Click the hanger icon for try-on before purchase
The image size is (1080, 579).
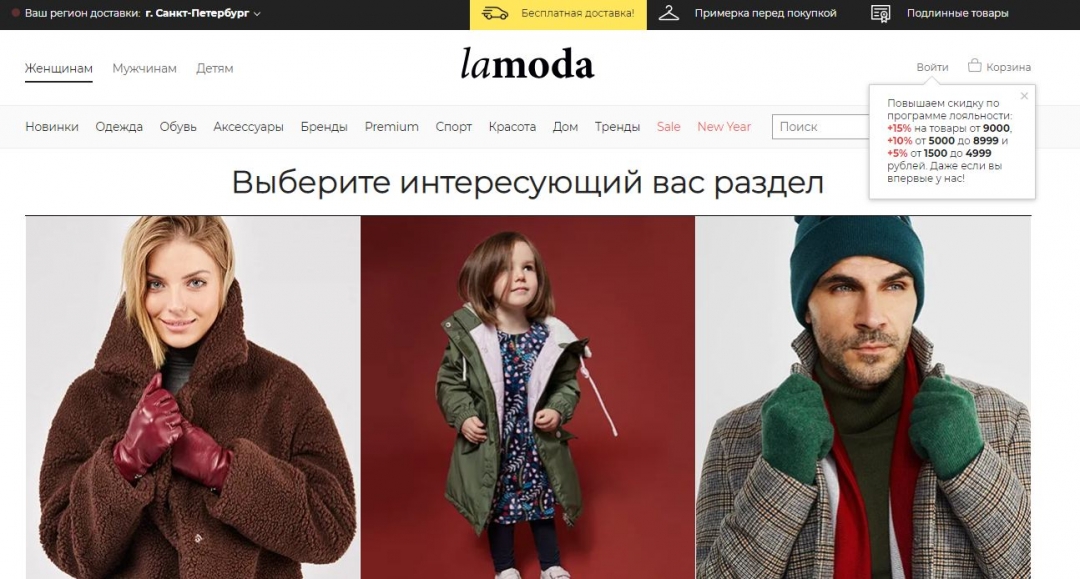pos(669,13)
